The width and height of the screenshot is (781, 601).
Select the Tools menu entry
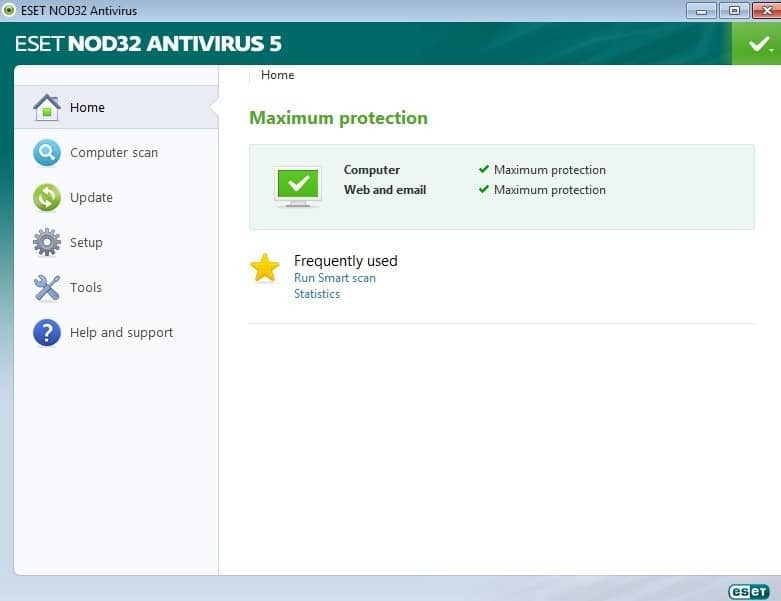coord(117,288)
